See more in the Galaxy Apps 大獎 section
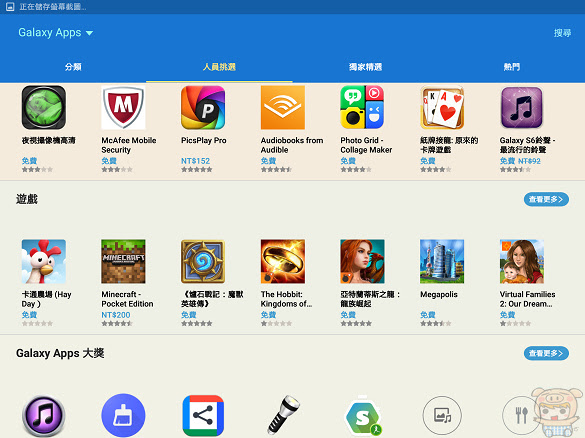The width and height of the screenshot is (585, 438). click(x=546, y=353)
